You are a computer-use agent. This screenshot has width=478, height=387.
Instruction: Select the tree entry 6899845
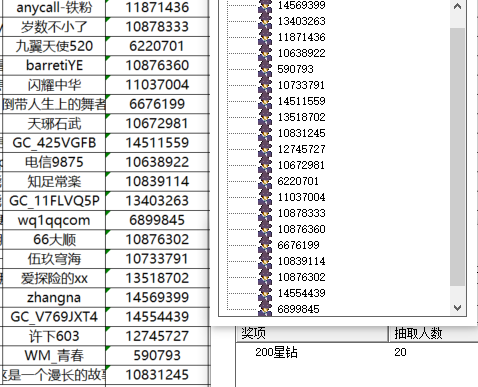click(298, 309)
